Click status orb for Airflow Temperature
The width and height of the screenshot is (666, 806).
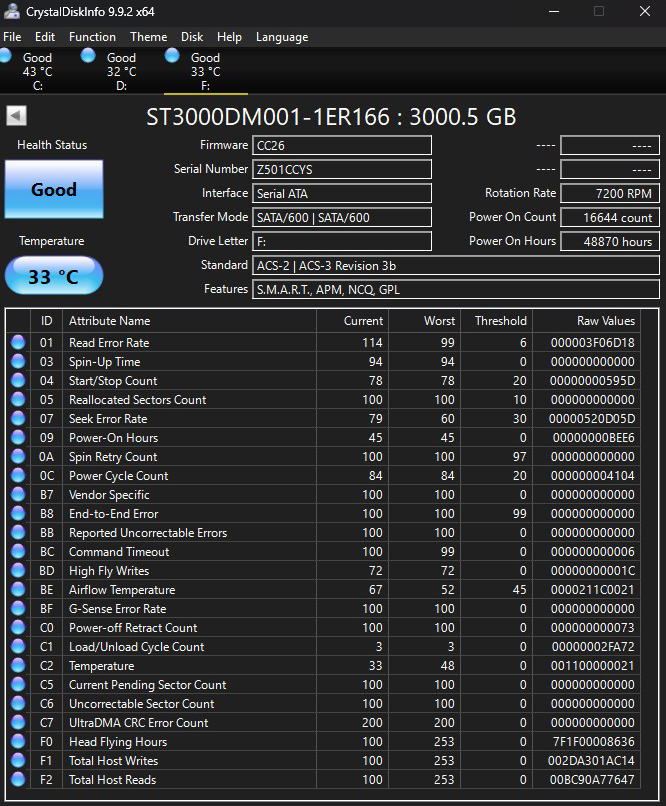(18, 590)
